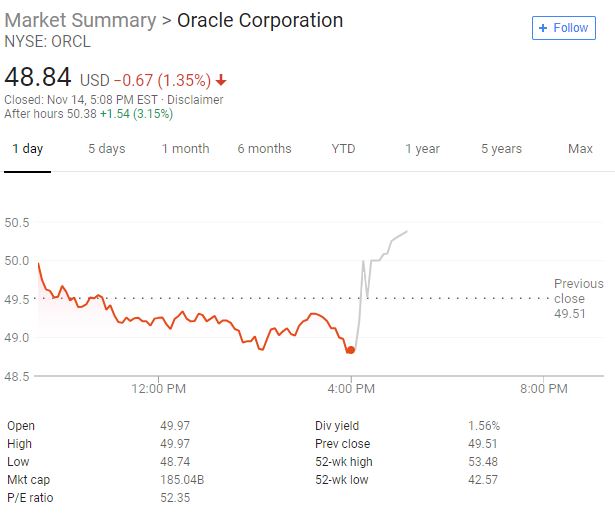The image size is (615, 516).
Task: Switch to the 1 year tab
Action: tap(422, 149)
